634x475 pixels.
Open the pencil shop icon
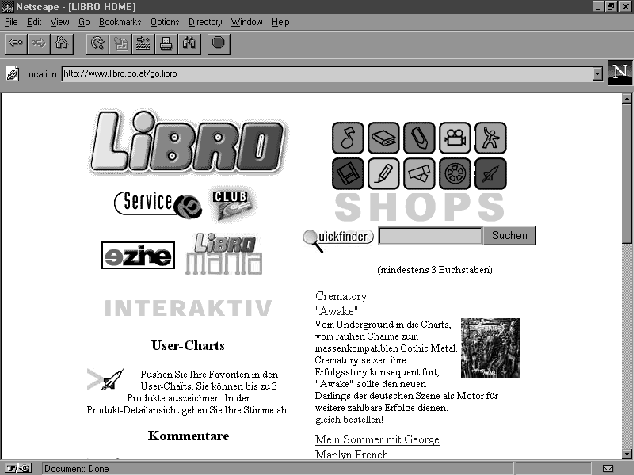(x=383, y=174)
